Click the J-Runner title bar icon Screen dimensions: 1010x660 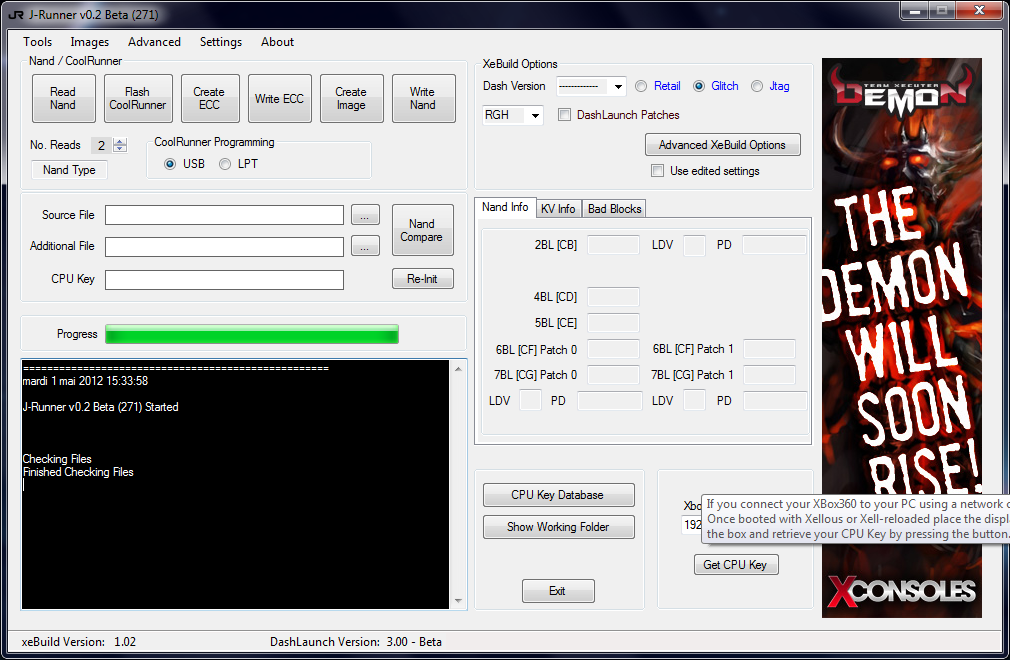pyautogui.click(x=15, y=15)
